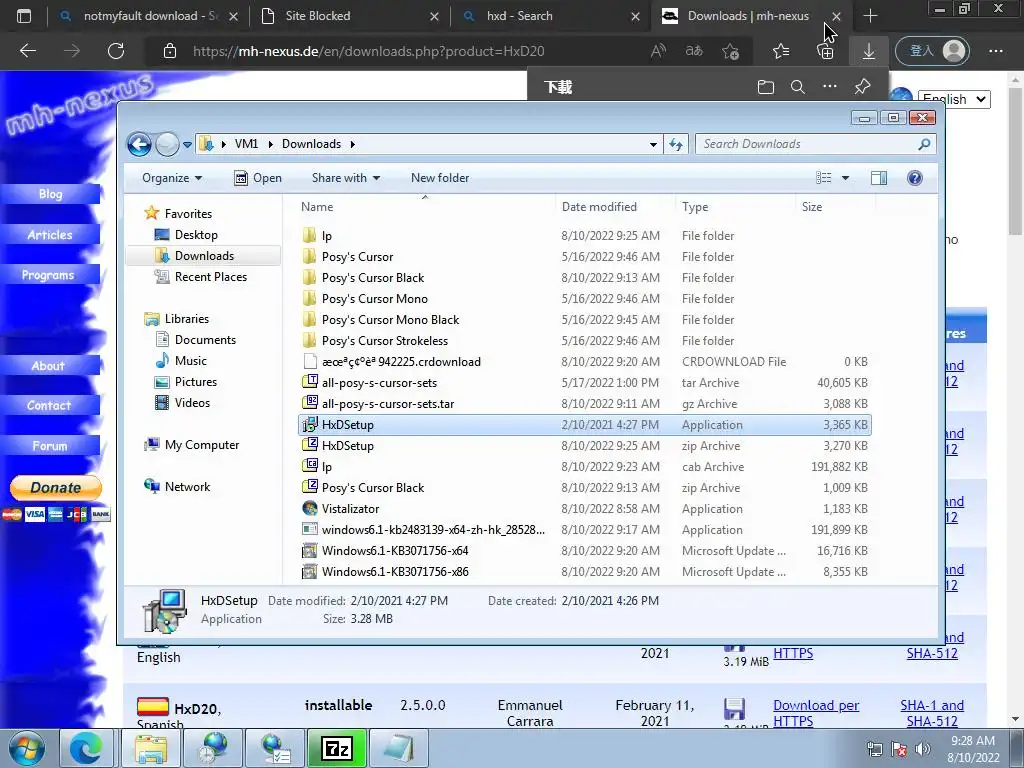Click the browser downloads toolbar icon
Viewport: 1024px width, 768px height.
pyautogui.click(x=869, y=51)
